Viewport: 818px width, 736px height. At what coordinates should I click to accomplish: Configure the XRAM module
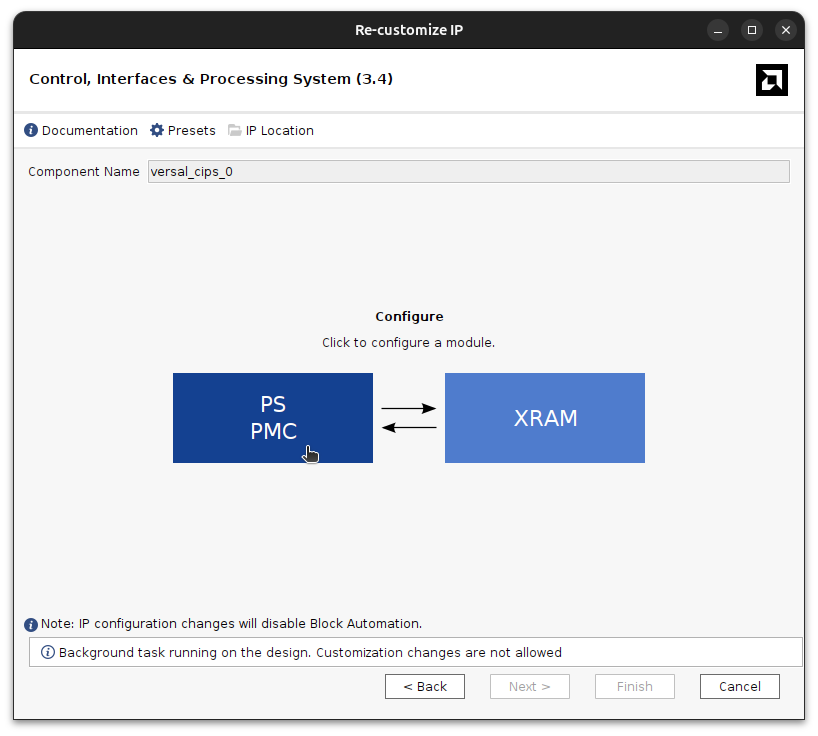(x=544, y=417)
